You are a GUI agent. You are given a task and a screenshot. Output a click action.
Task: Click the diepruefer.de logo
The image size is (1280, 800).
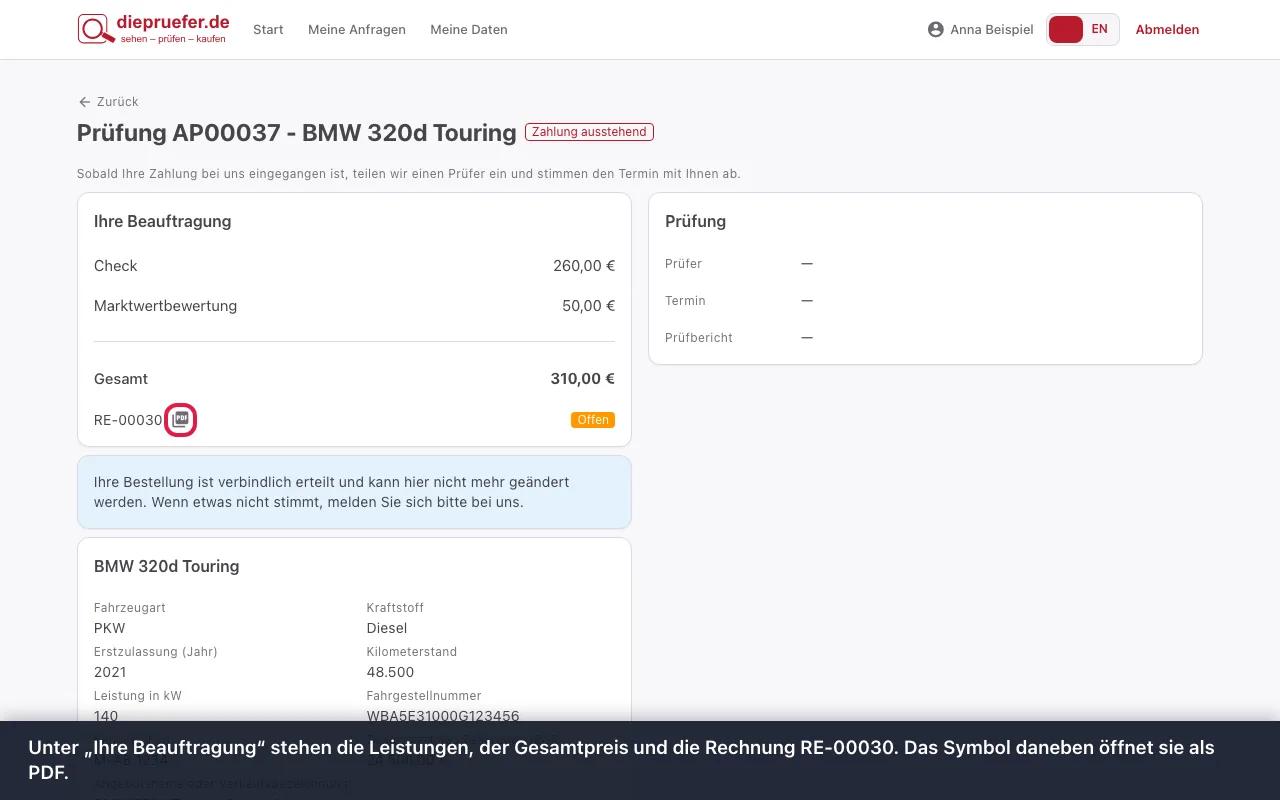click(x=154, y=29)
